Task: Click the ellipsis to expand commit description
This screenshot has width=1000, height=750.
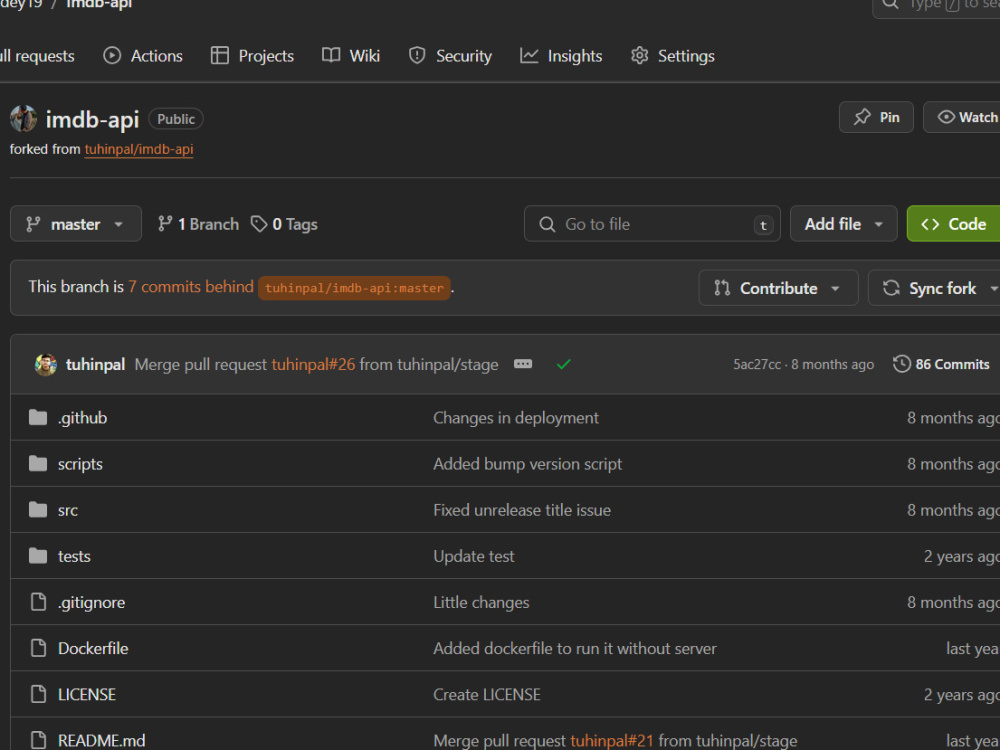Action: click(x=523, y=364)
